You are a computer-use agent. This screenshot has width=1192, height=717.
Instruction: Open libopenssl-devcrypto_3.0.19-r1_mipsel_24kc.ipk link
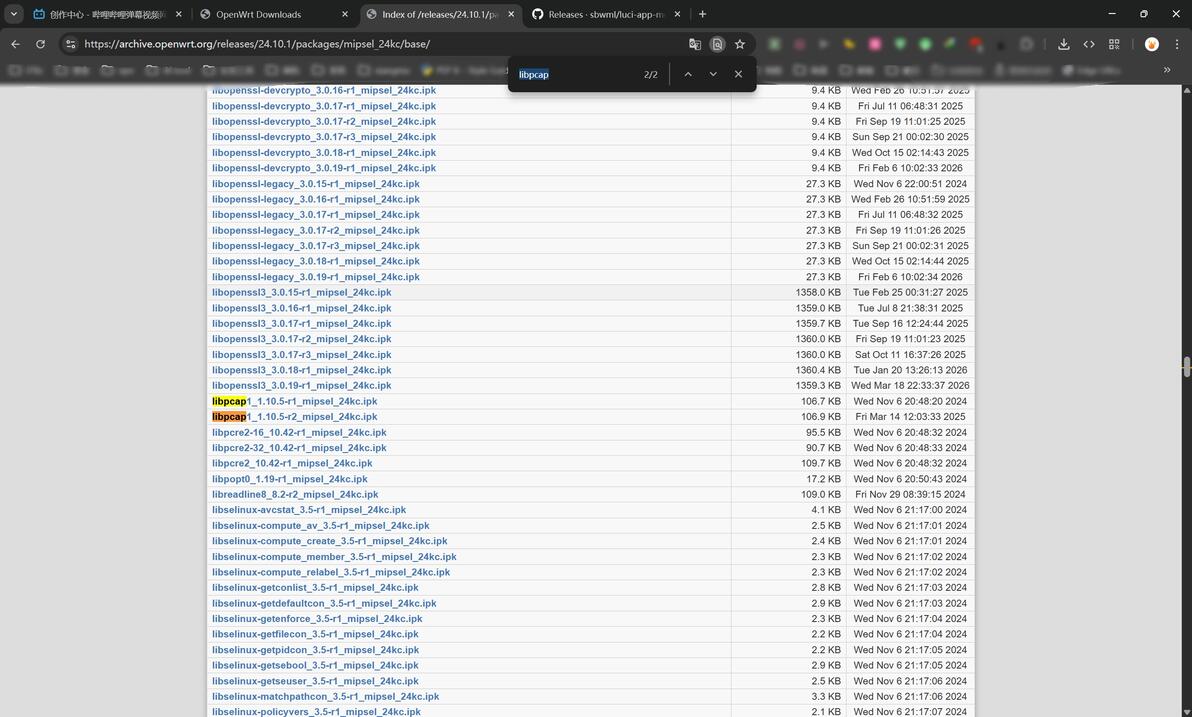click(x=324, y=168)
